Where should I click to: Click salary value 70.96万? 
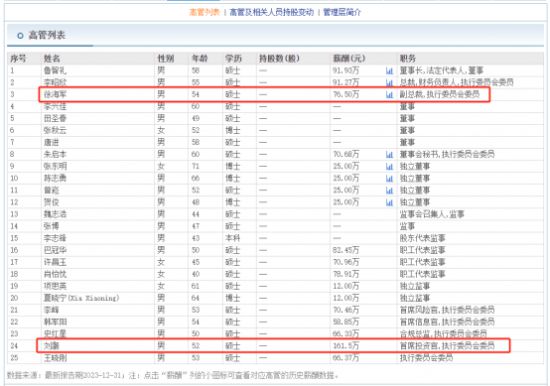(x=346, y=262)
